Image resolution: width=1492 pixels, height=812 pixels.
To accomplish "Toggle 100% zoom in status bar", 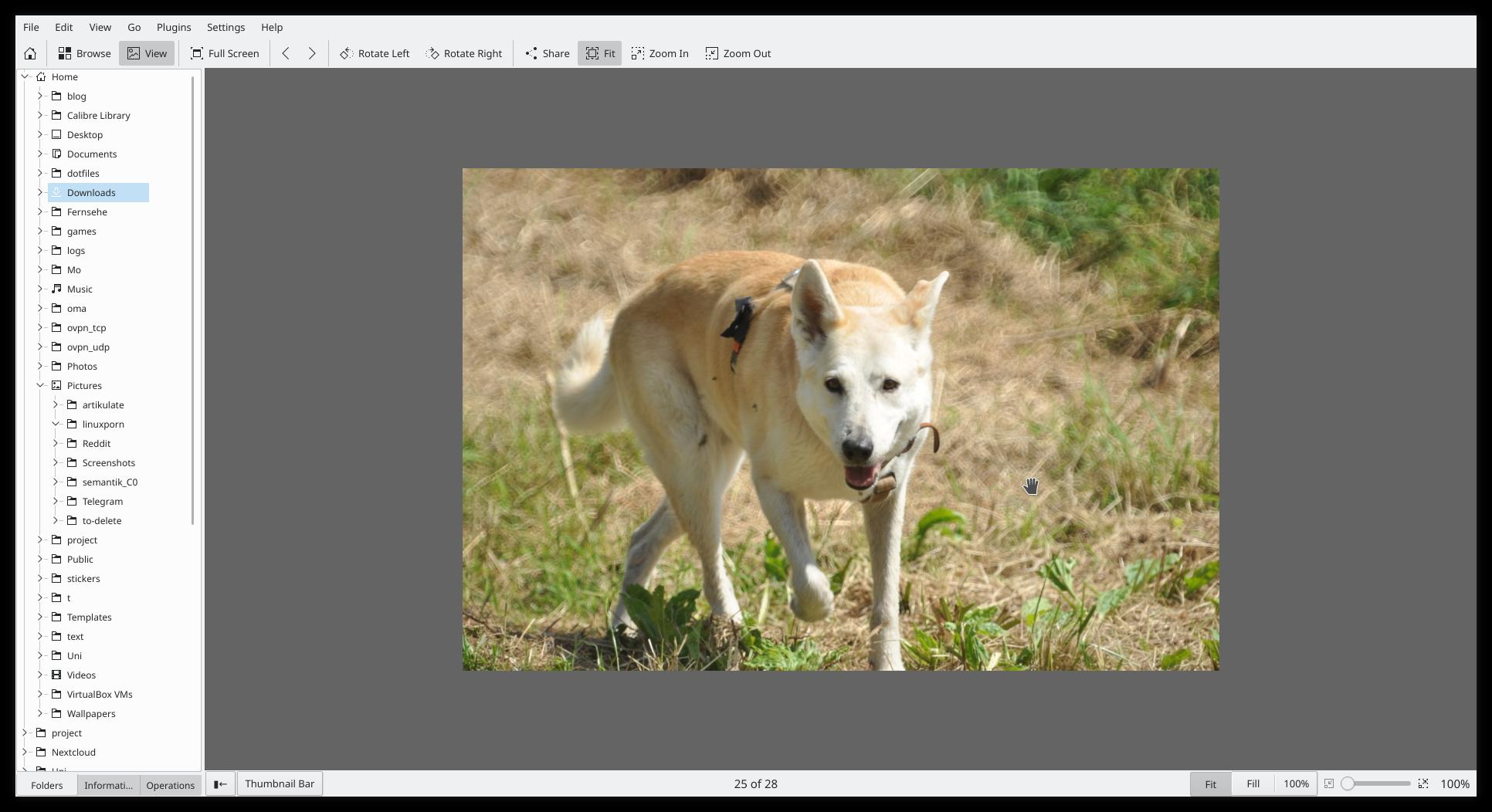I will tap(1296, 783).
